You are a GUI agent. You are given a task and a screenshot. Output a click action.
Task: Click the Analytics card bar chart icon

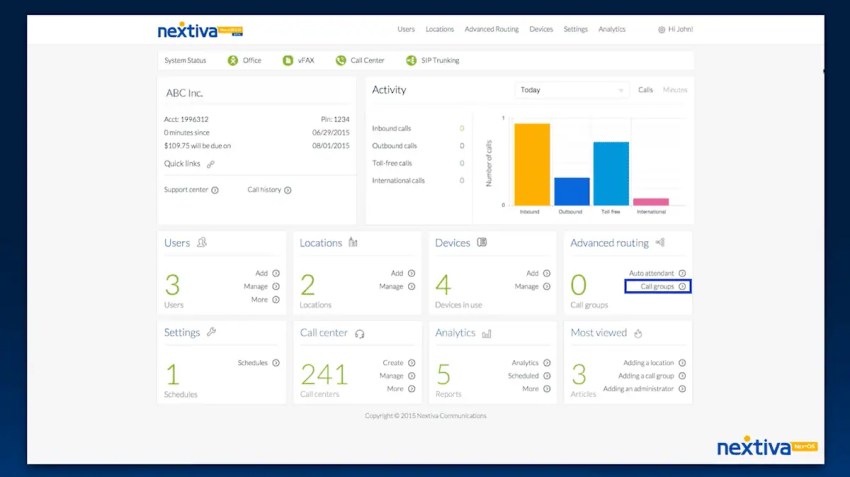coord(487,333)
